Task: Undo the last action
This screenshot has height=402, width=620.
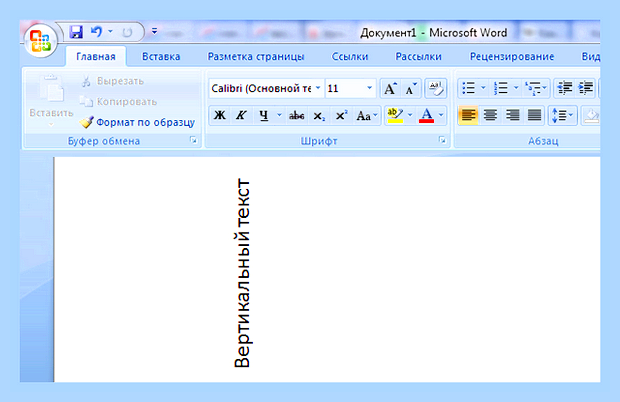Action: [x=96, y=32]
